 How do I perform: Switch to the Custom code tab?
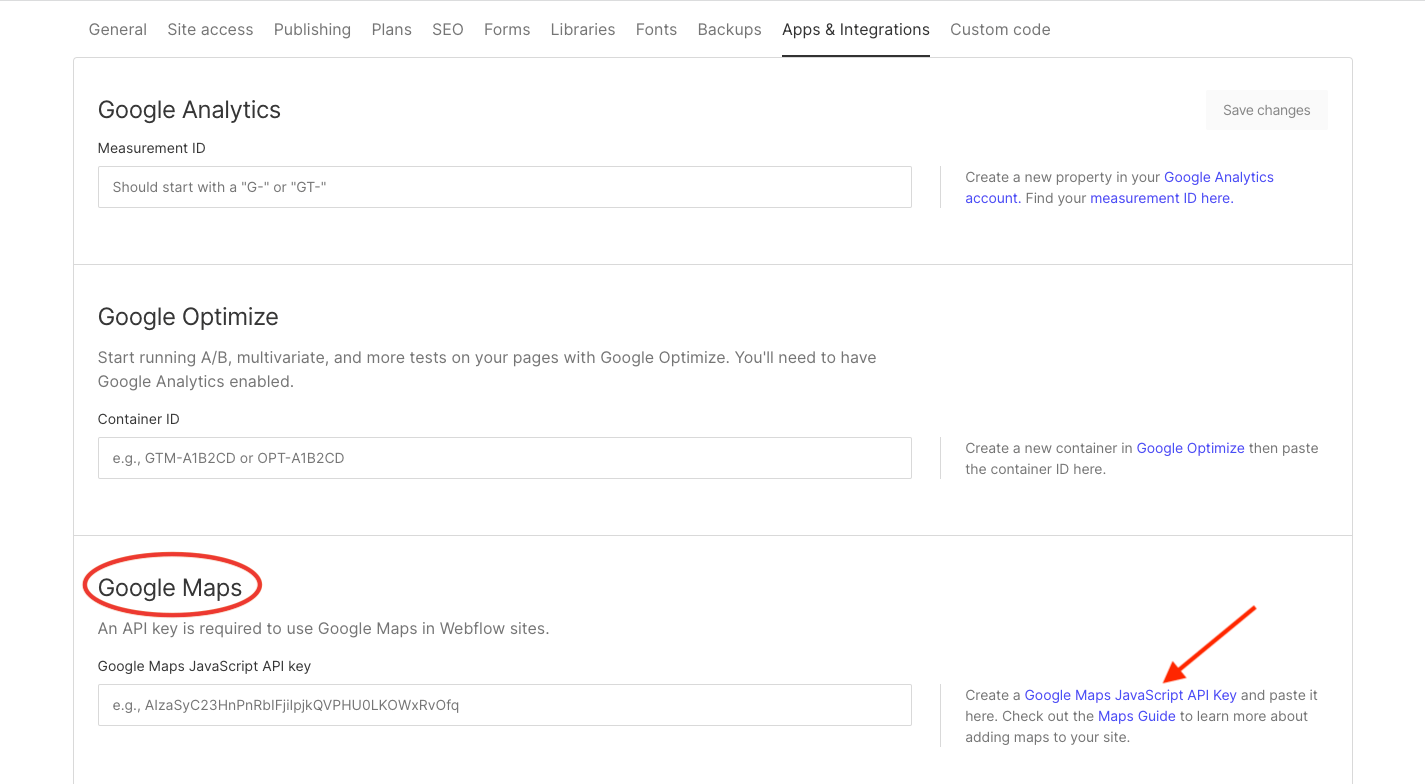pos(1000,29)
